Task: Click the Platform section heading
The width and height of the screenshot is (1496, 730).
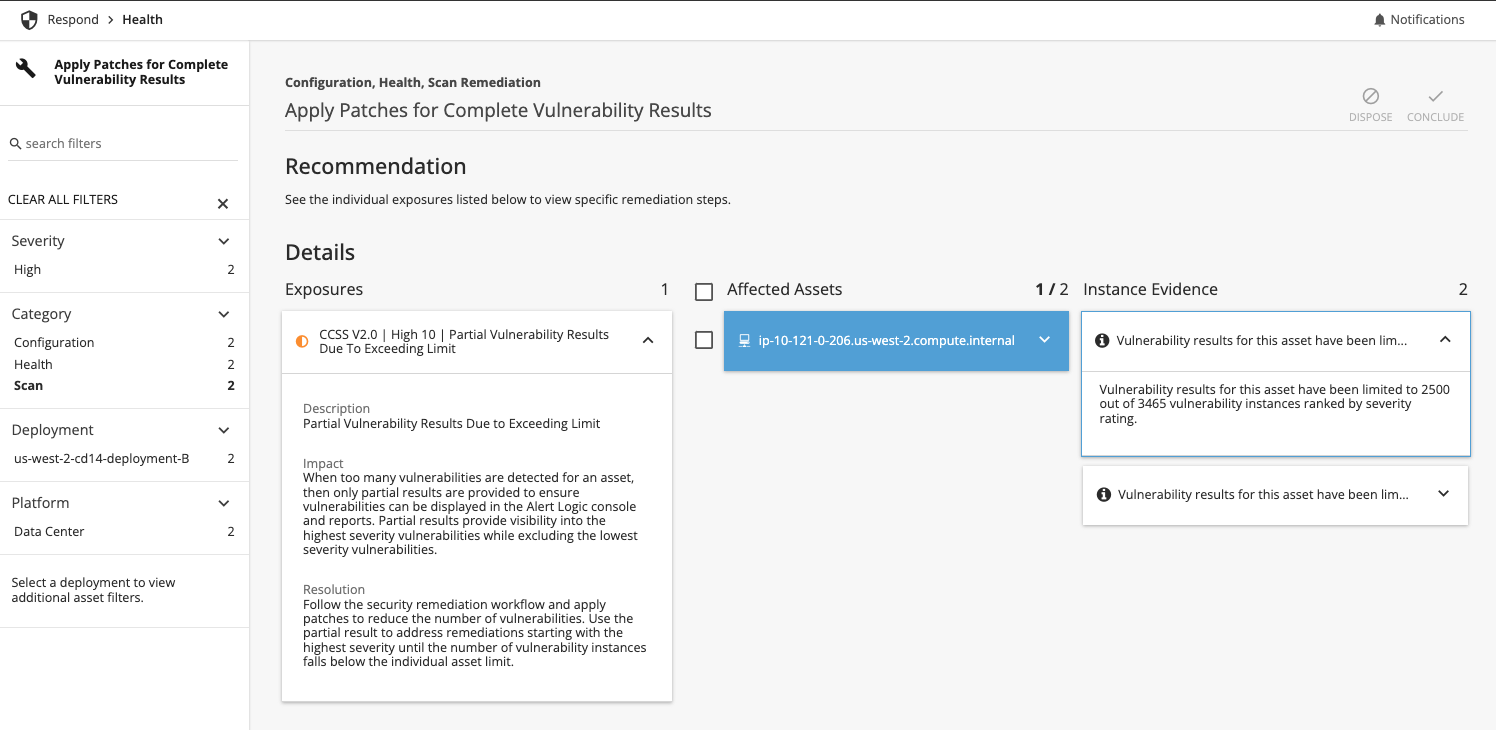Action: (x=40, y=503)
